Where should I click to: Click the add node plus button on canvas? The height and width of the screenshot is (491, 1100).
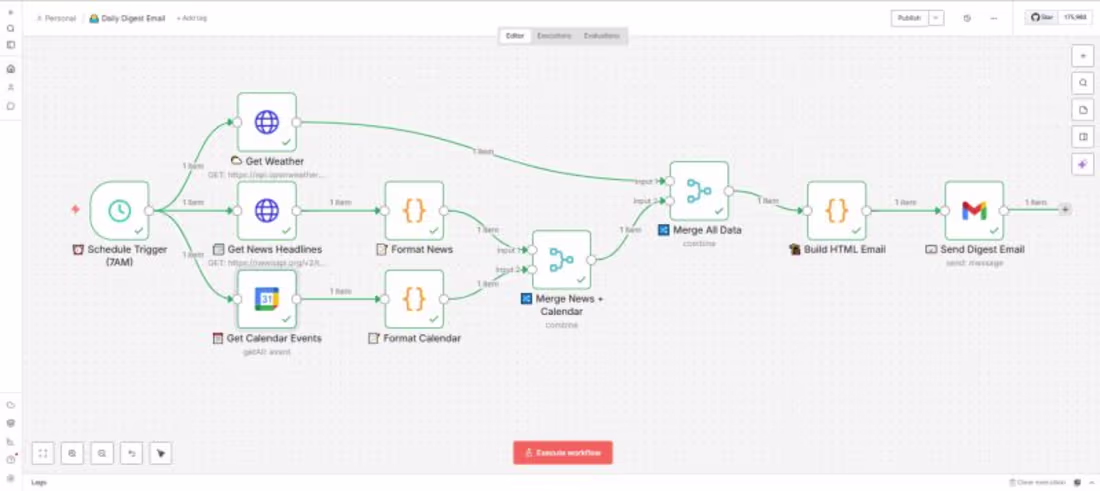tap(1082, 55)
